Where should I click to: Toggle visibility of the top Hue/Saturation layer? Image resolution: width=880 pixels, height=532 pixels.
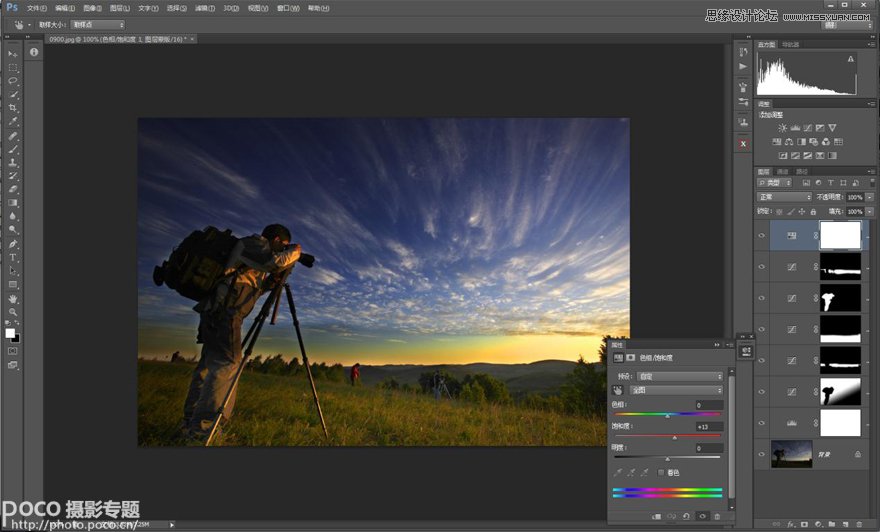(x=762, y=236)
